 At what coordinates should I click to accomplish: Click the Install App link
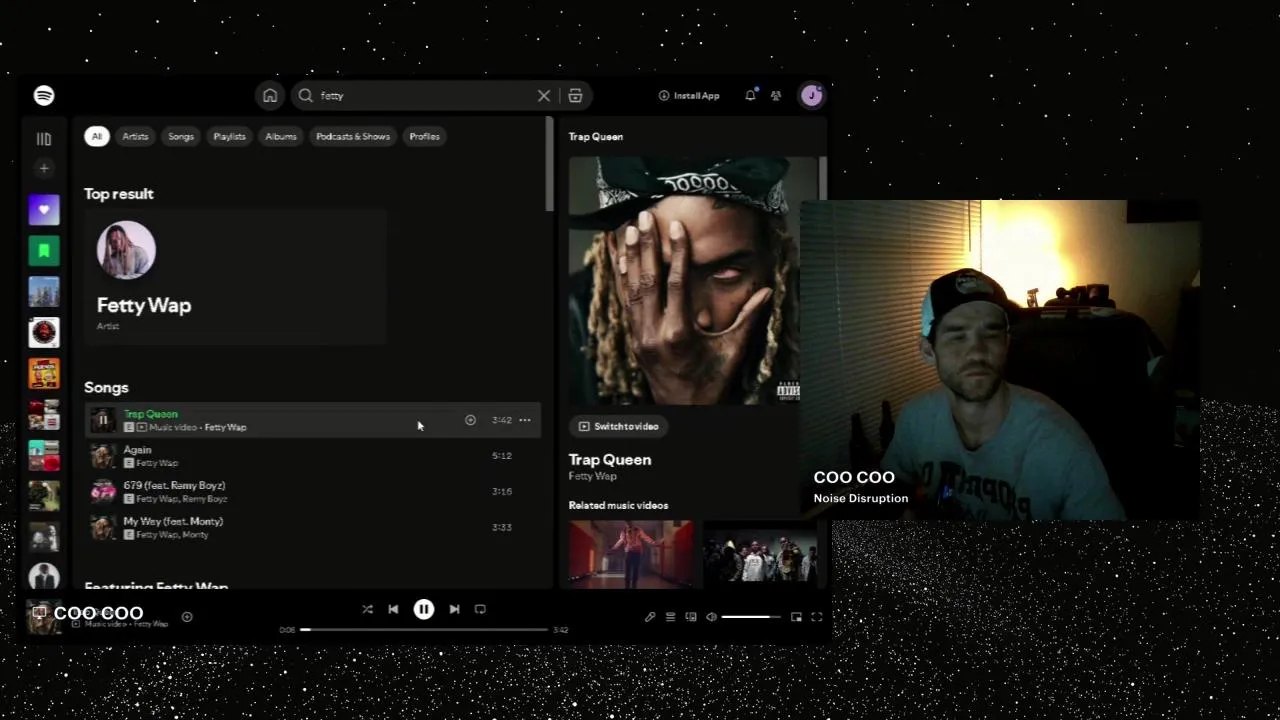(x=689, y=96)
